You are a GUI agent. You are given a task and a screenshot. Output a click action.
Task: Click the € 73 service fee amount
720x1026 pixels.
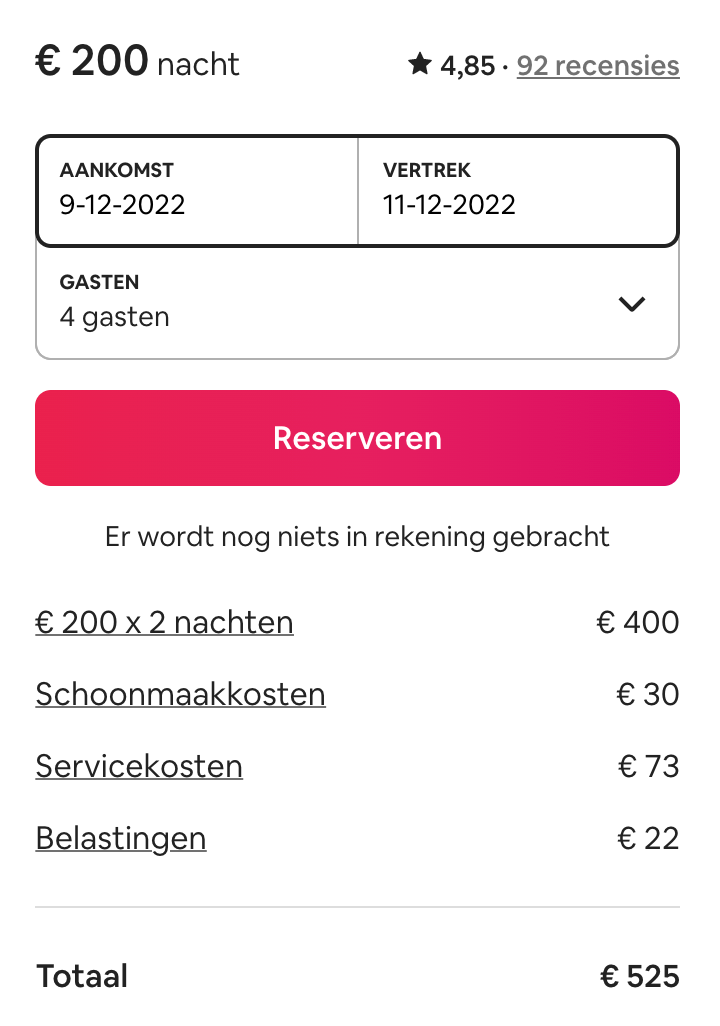coord(649,766)
